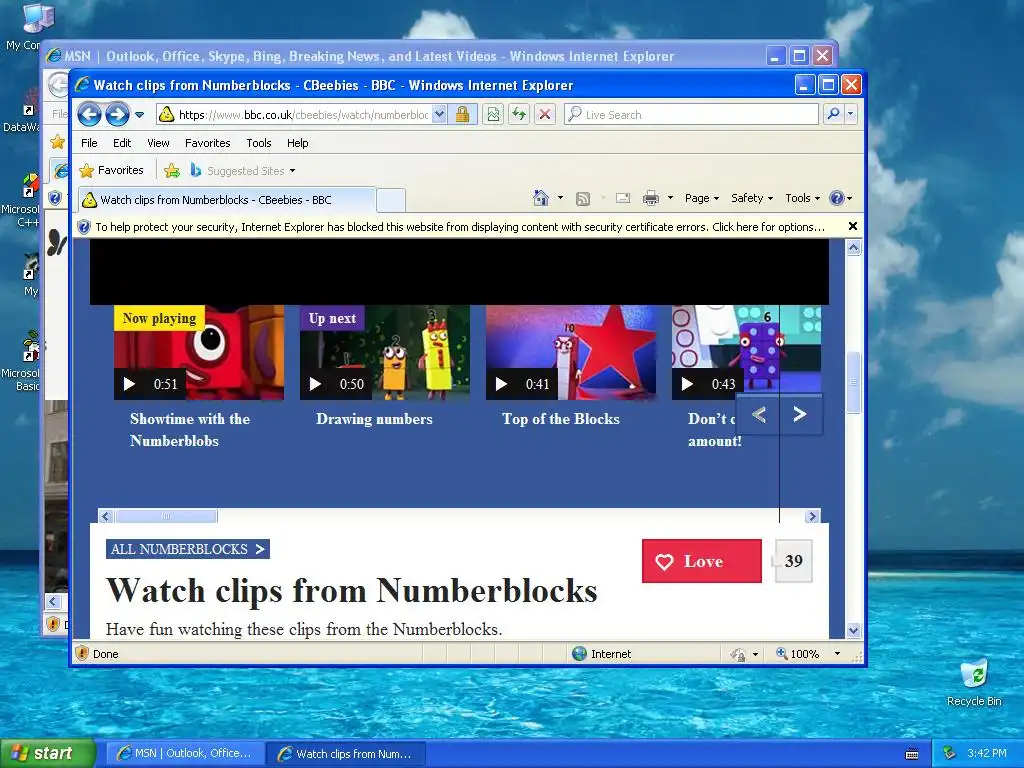Screen dimensions: 1024x768
Task: Close the security information bar
Action: [852, 227]
